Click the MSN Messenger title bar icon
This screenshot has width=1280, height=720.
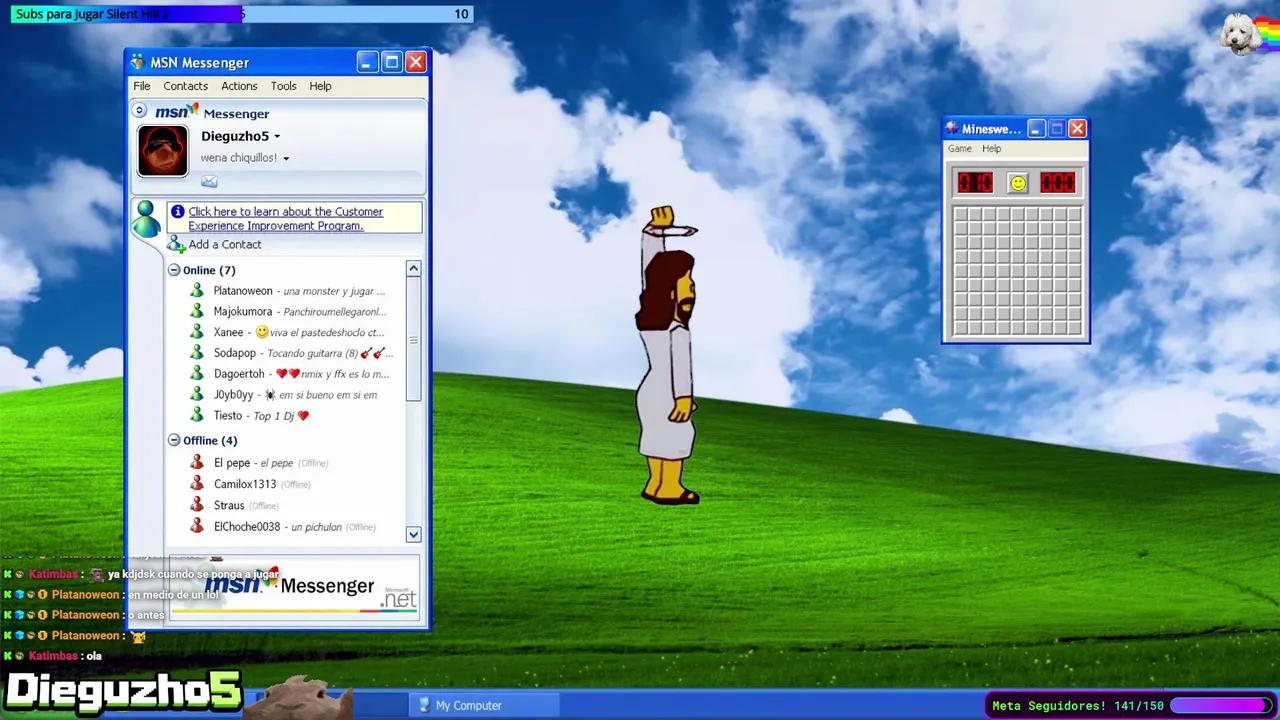(137, 63)
